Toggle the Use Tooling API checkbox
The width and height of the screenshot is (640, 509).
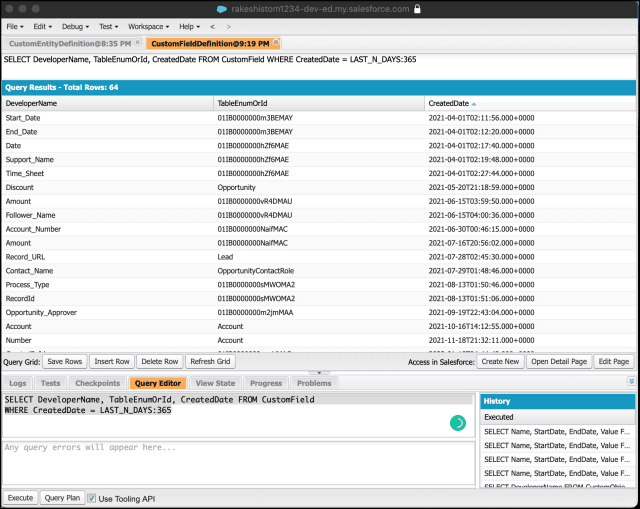92,498
